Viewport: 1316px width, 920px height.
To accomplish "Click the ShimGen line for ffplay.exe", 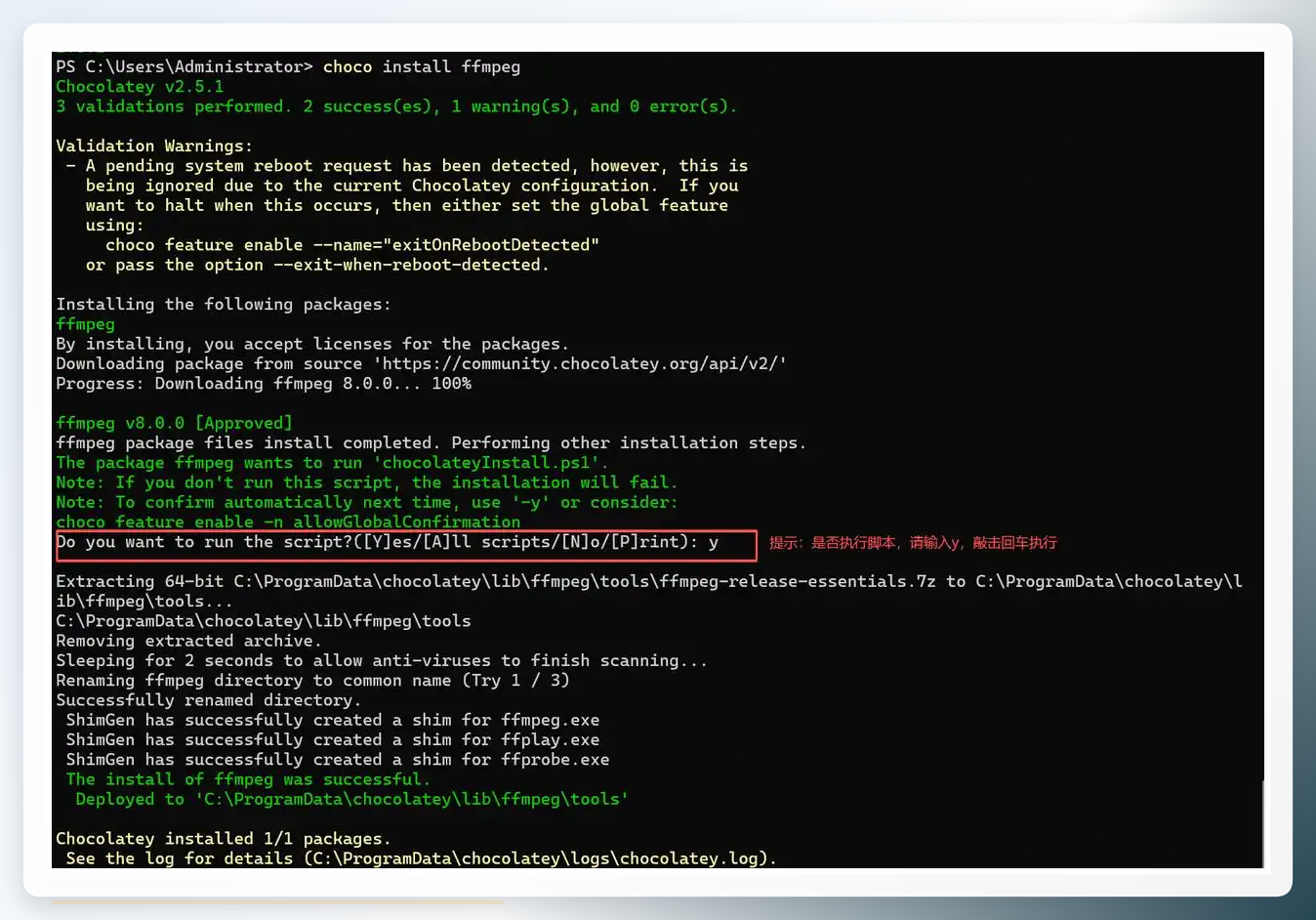I will (333, 740).
